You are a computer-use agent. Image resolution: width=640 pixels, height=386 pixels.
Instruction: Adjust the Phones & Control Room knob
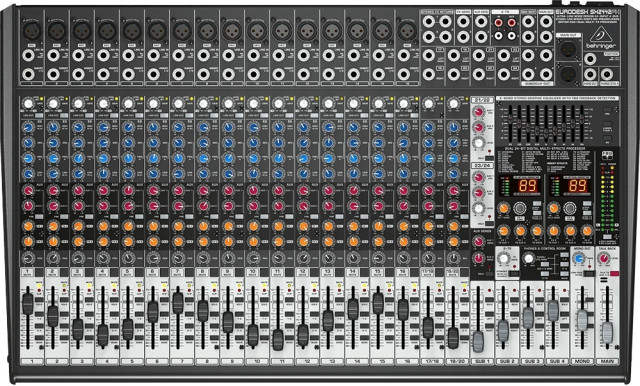(x=529, y=258)
